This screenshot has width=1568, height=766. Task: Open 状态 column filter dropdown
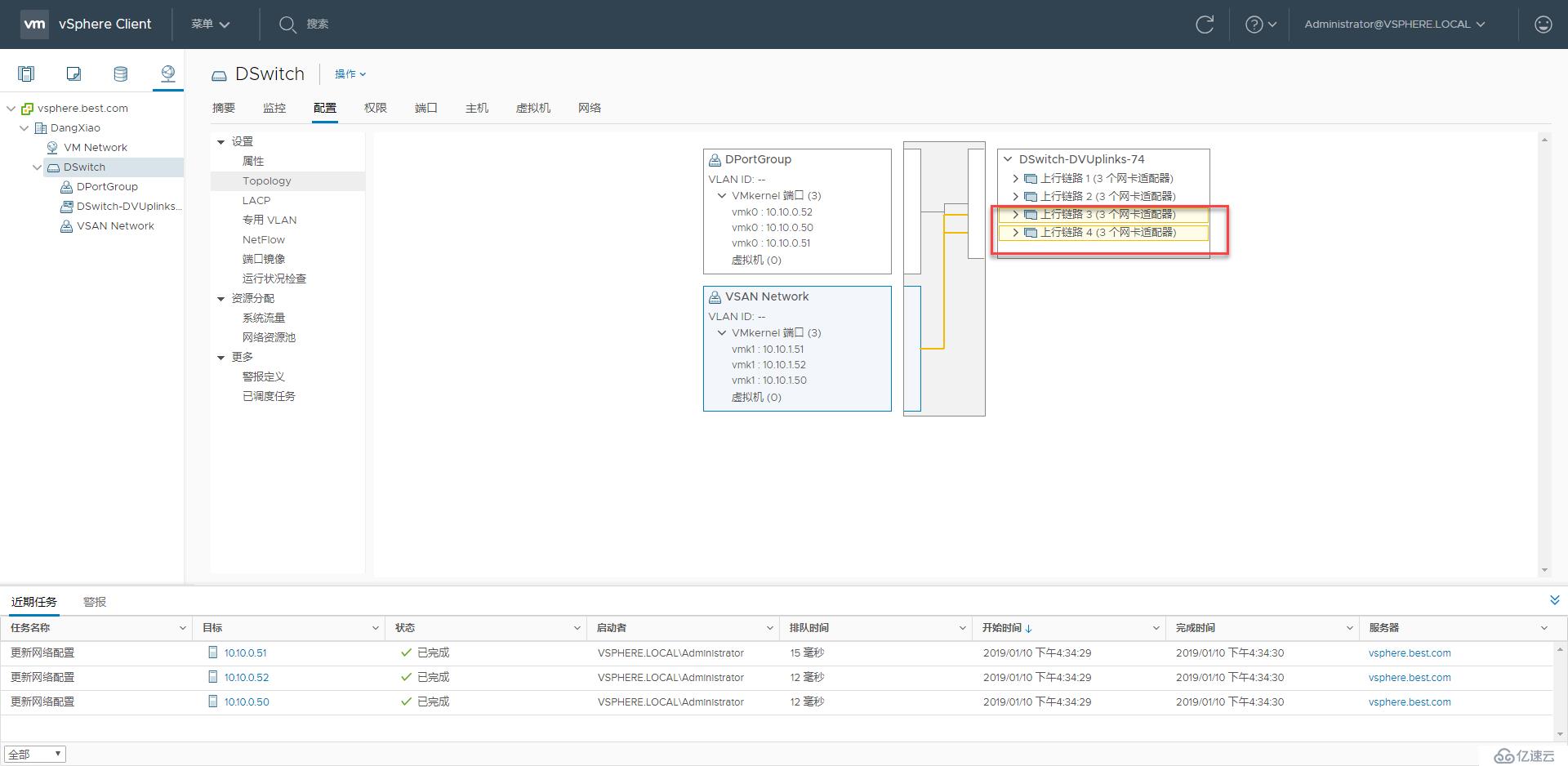pyautogui.click(x=577, y=628)
